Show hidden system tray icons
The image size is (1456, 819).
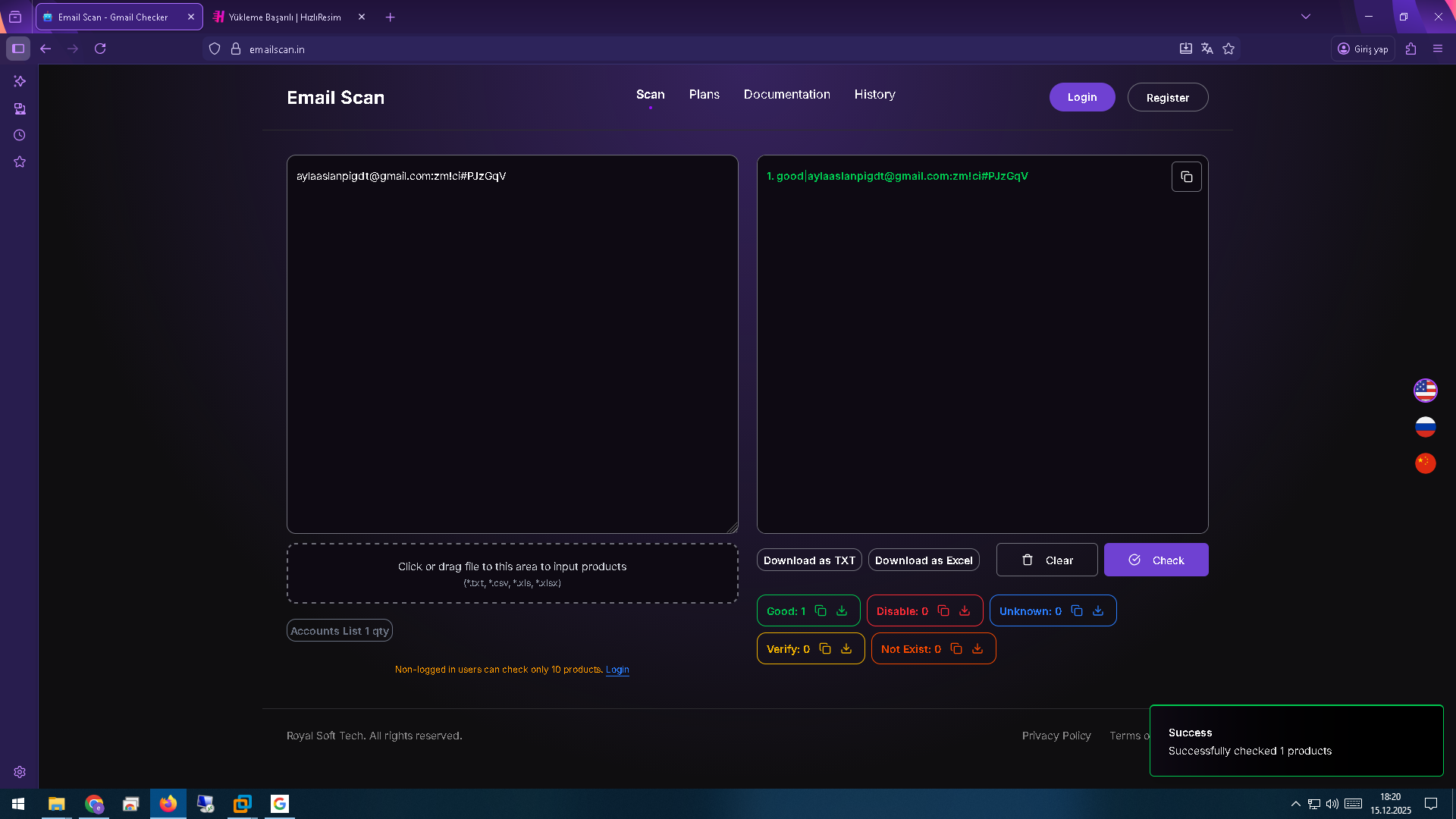tap(1295, 804)
